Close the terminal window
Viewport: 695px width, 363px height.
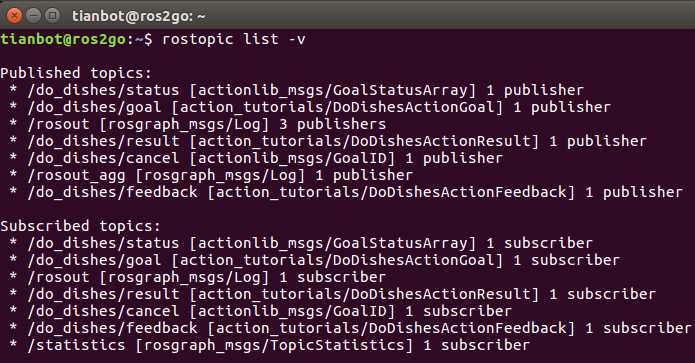click(15, 16)
